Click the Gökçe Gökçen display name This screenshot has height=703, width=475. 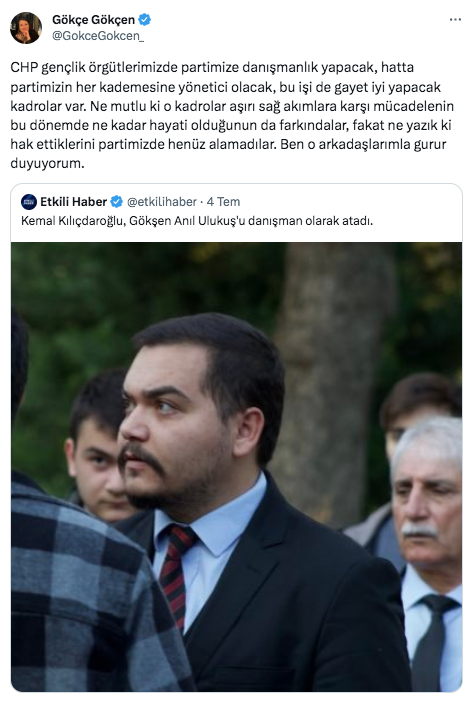click(x=93, y=20)
